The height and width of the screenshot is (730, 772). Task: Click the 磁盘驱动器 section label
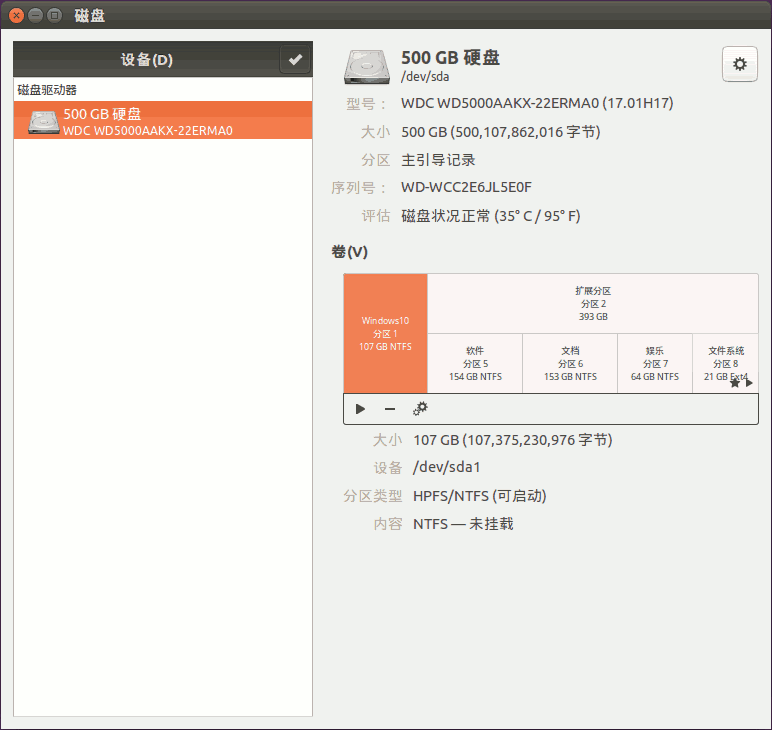(47, 90)
